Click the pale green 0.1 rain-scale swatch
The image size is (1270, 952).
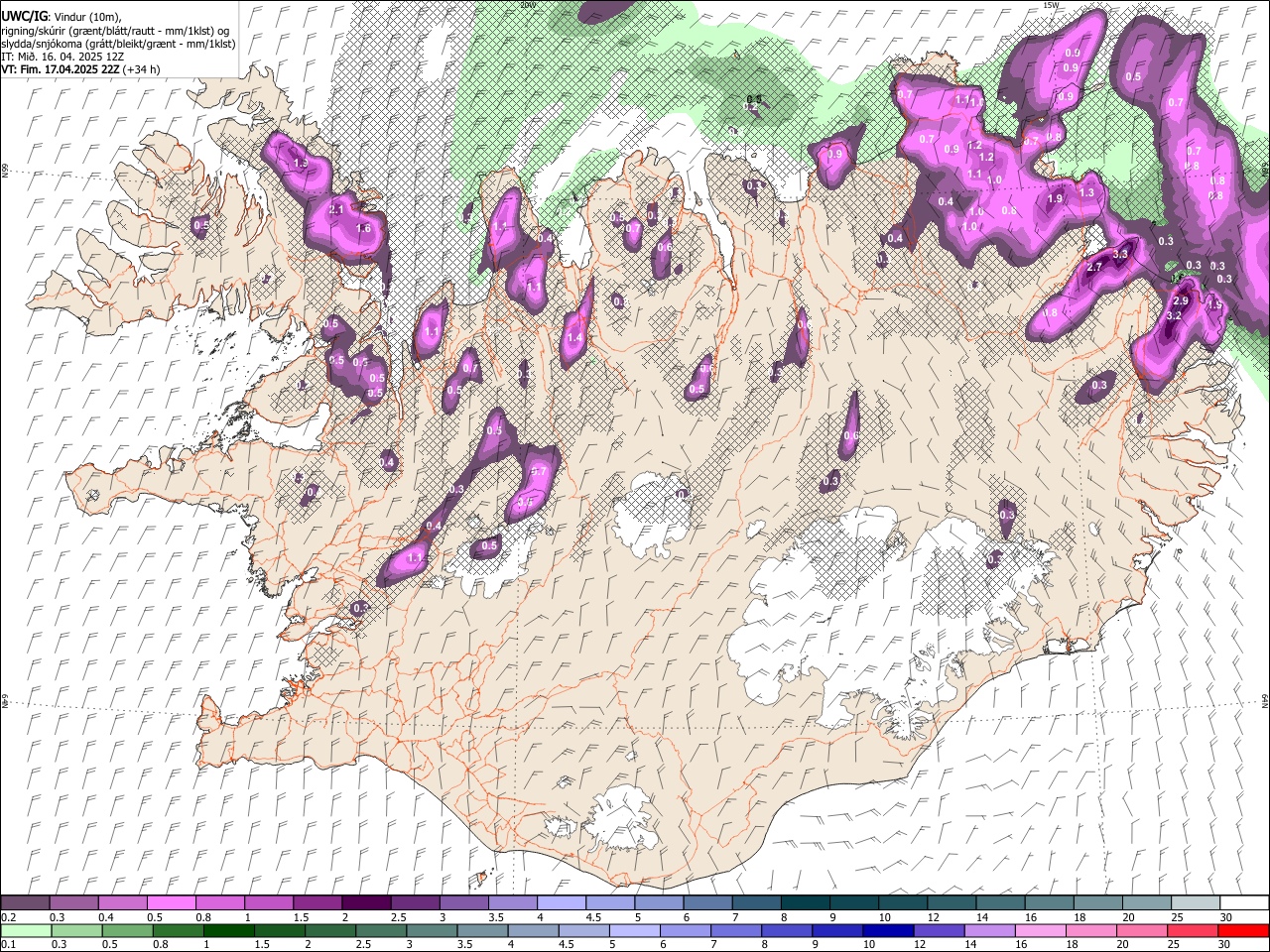[x=27, y=930]
